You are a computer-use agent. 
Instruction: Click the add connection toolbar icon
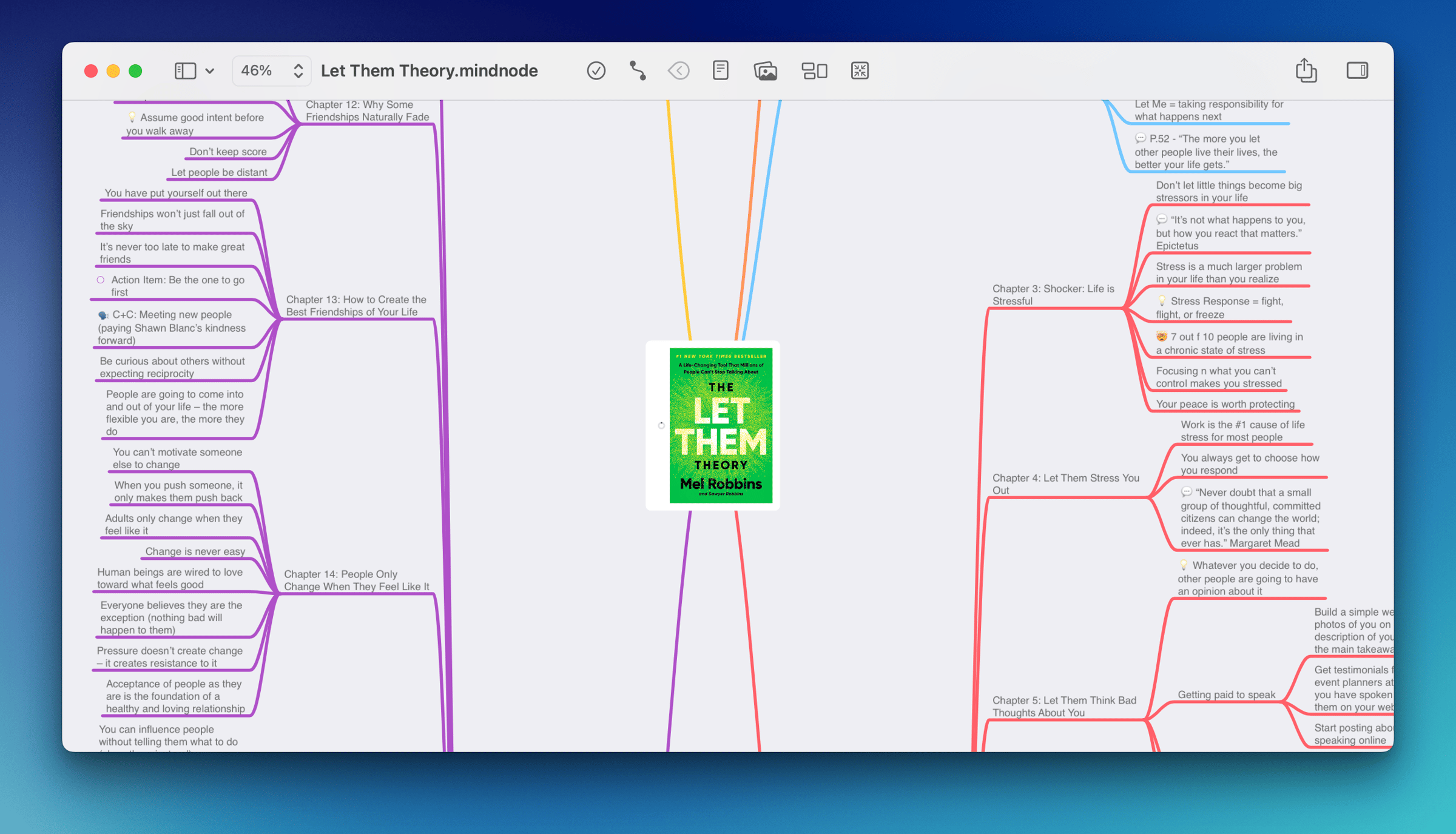click(637, 71)
